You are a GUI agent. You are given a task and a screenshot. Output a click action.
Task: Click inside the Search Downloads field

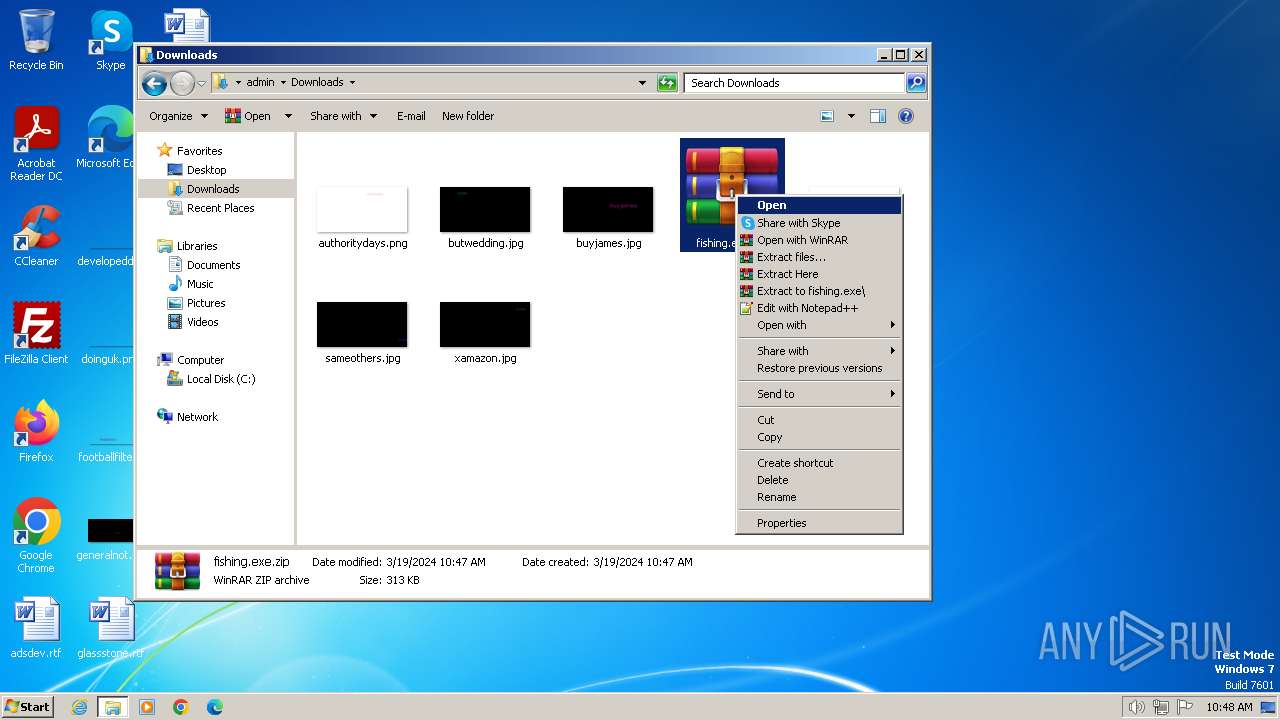coord(795,83)
